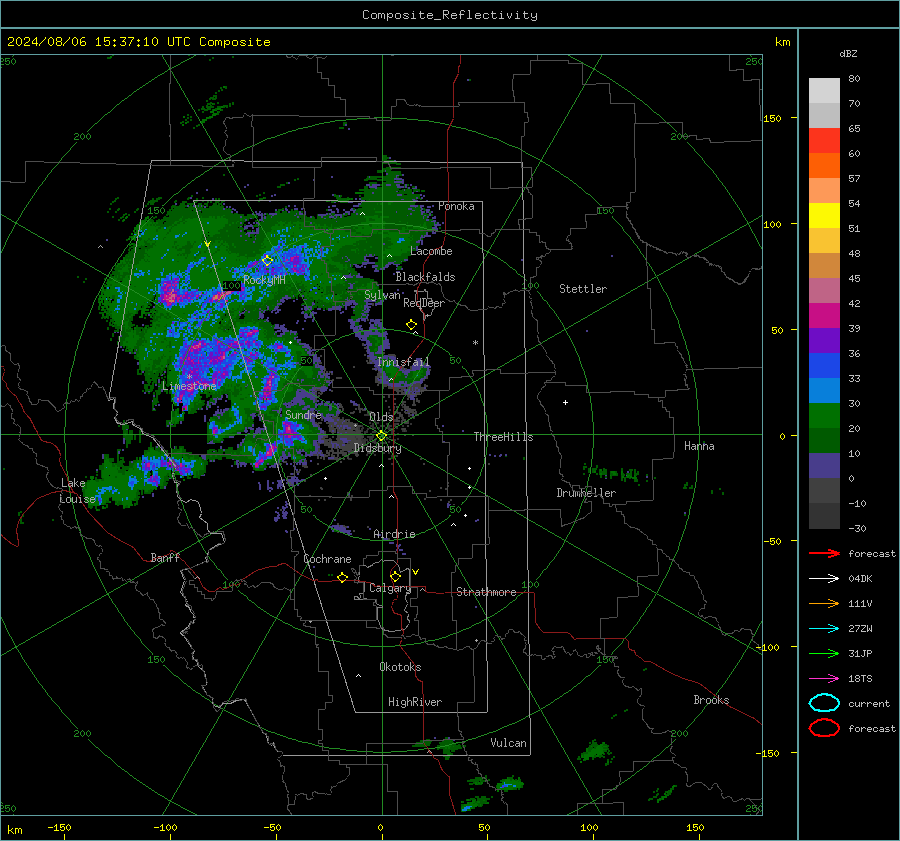
Task: Click the Olds city label
Action: [381, 417]
